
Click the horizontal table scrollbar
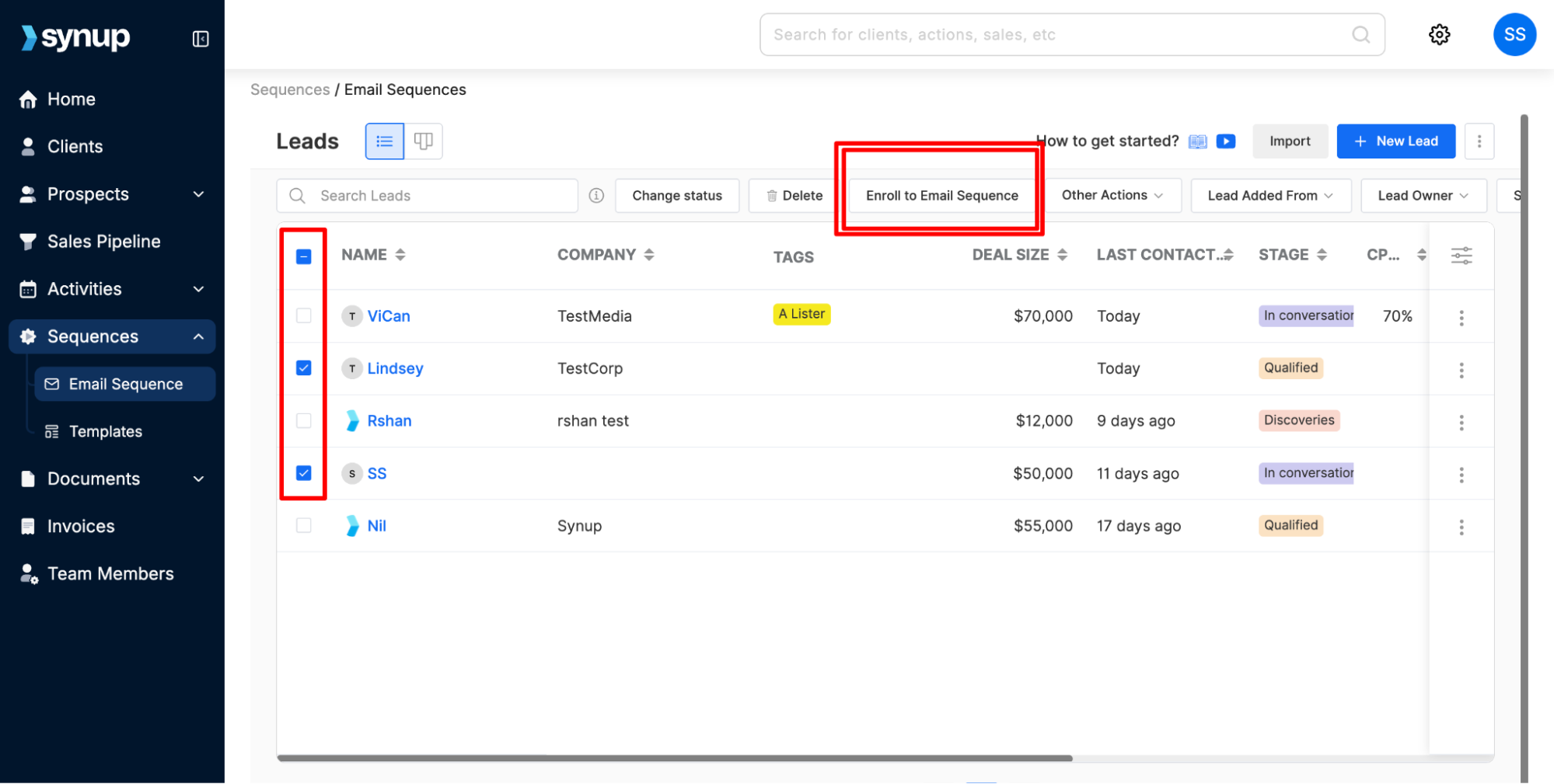[674, 758]
